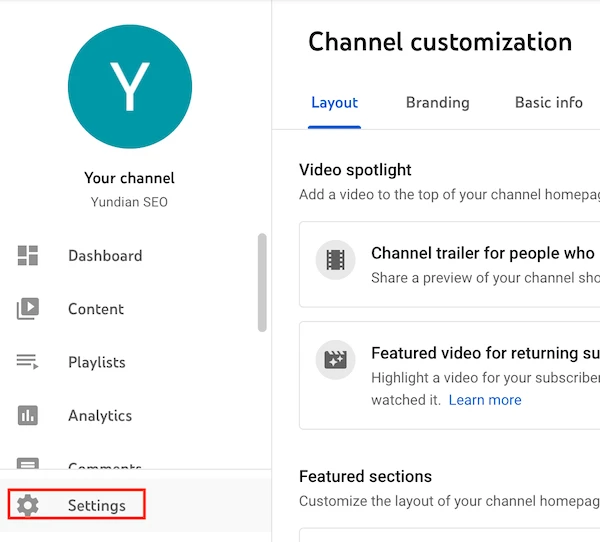Switch to the Branding tab
Viewport: 600px width, 542px height.
pos(437,103)
